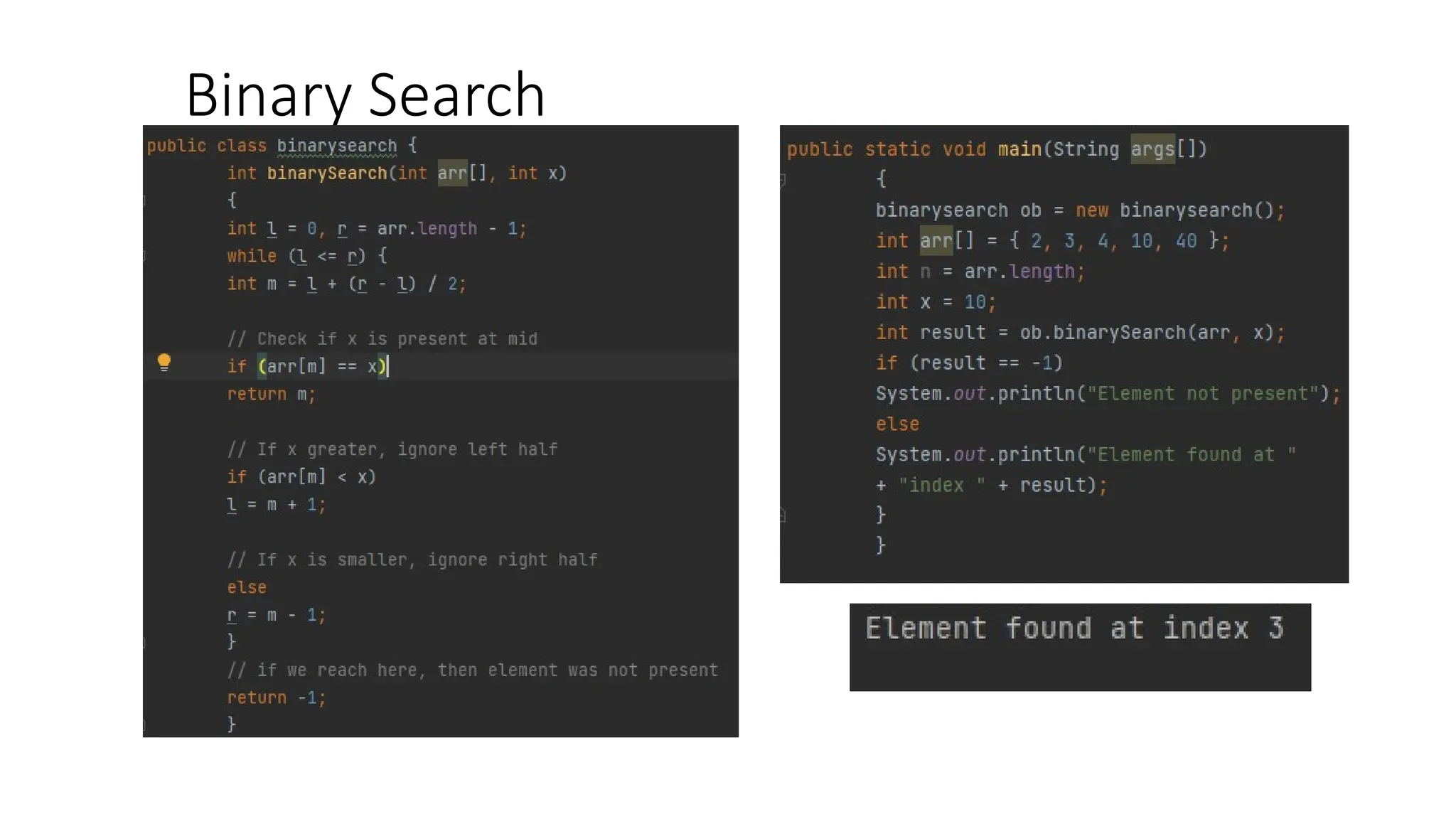Click the 'Check if x is present' comment
Image resolution: width=1456 pixels, height=819 pixels.
(382, 339)
